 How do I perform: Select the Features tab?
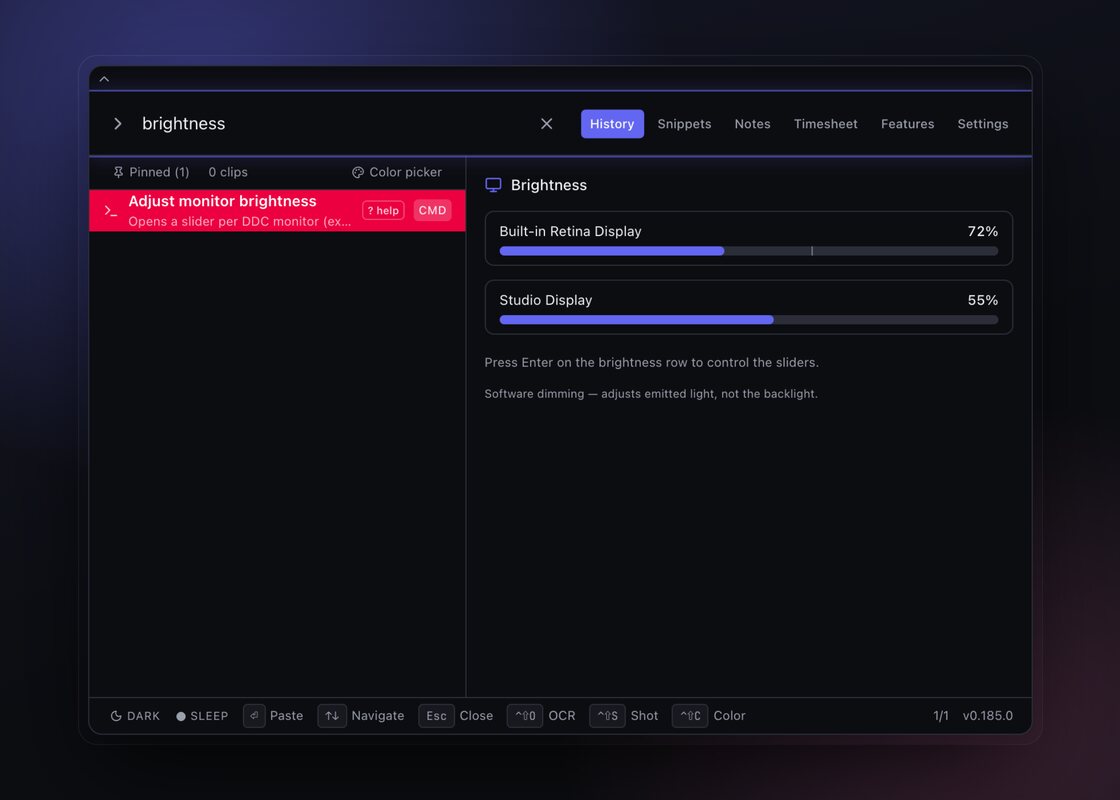tap(907, 124)
